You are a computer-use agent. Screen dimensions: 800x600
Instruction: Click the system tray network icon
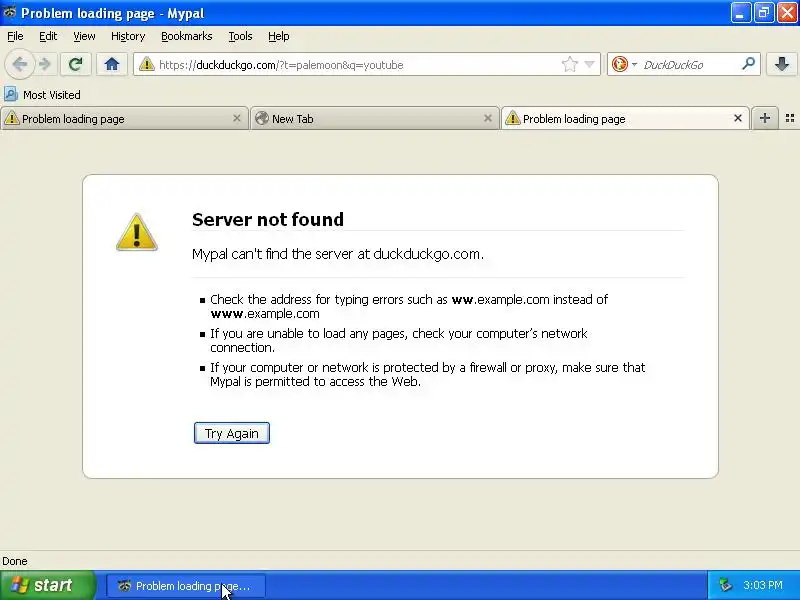(x=725, y=585)
